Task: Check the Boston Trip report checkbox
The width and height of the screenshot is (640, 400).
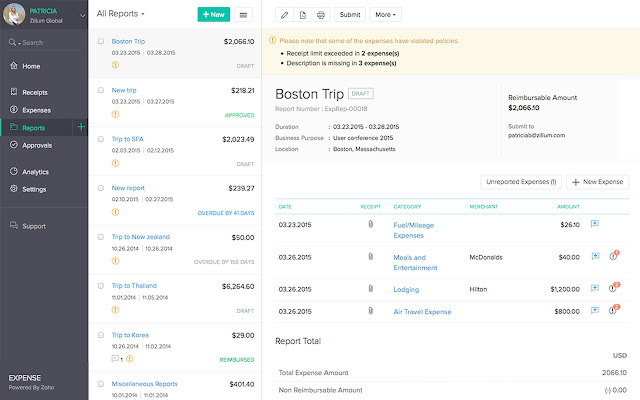Action: (x=101, y=41)
